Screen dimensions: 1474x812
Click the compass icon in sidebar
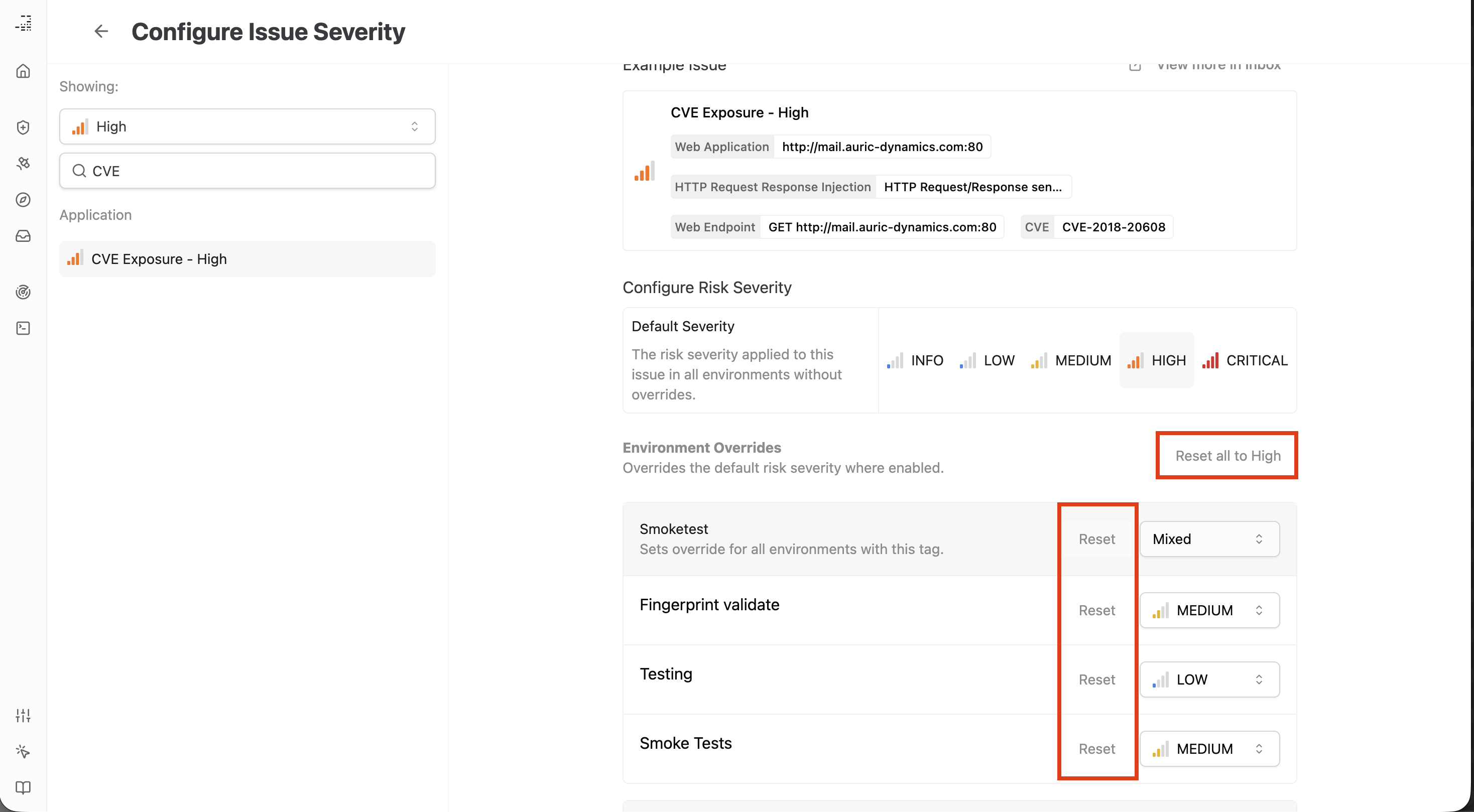[x=23, y=200]
